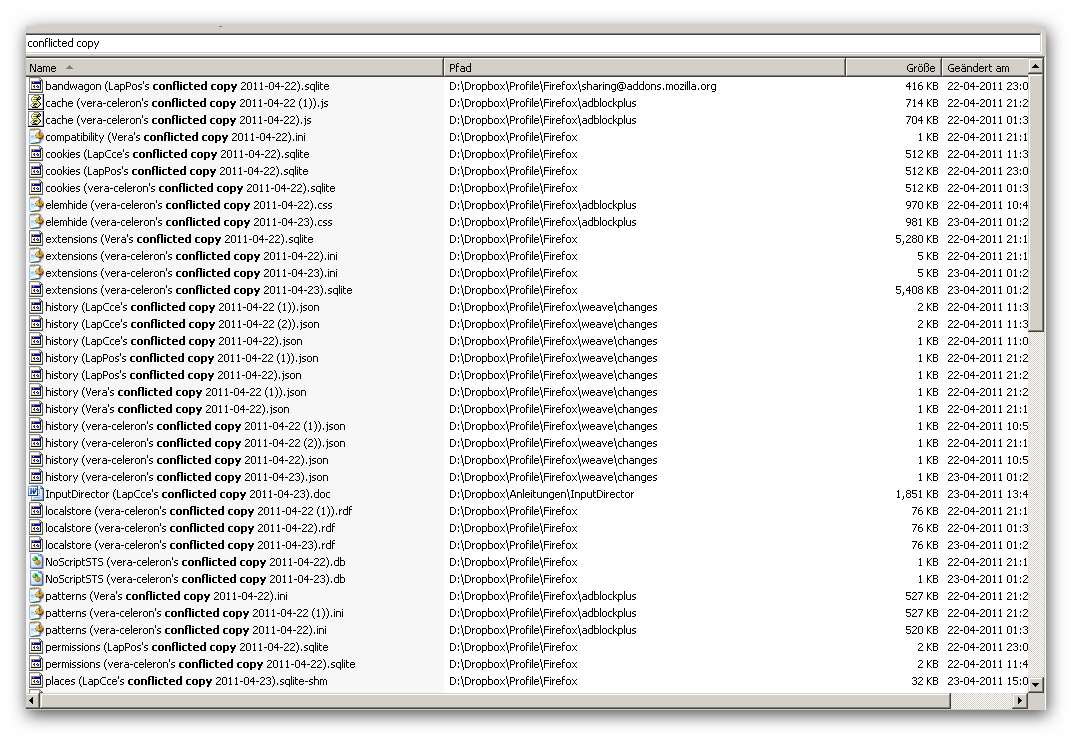Sort results by the Name column header

coord(234,68)
